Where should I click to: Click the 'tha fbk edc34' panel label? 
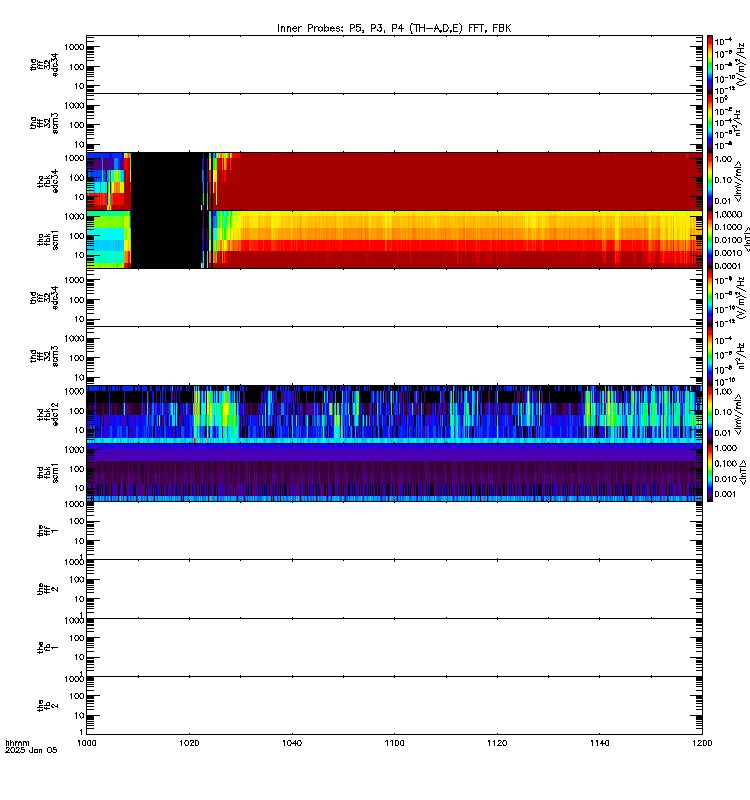[x=48, y=181]
